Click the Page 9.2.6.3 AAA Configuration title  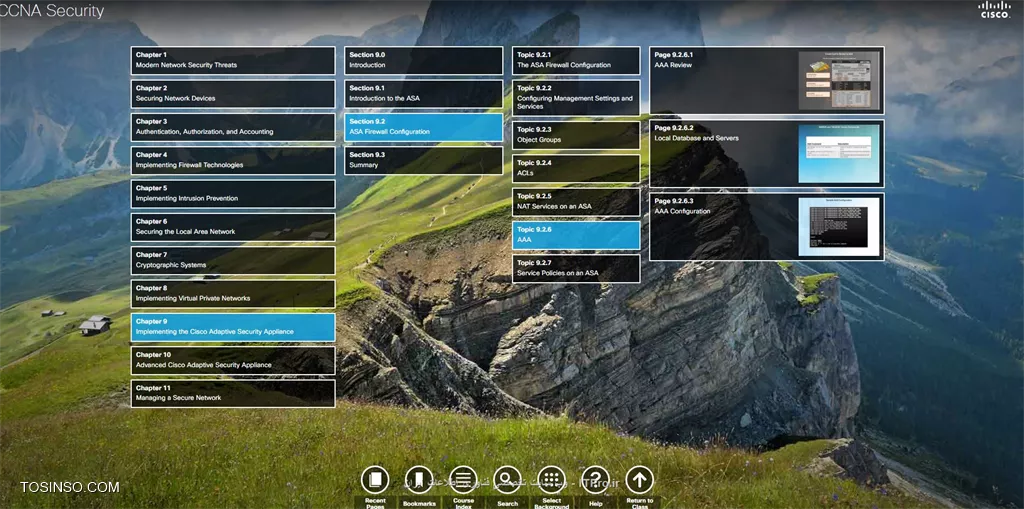pos(682,206)
